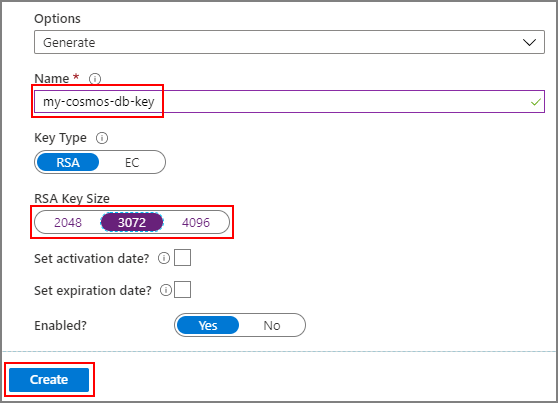Click the green validation checkmark in Name field

point(536,102)
